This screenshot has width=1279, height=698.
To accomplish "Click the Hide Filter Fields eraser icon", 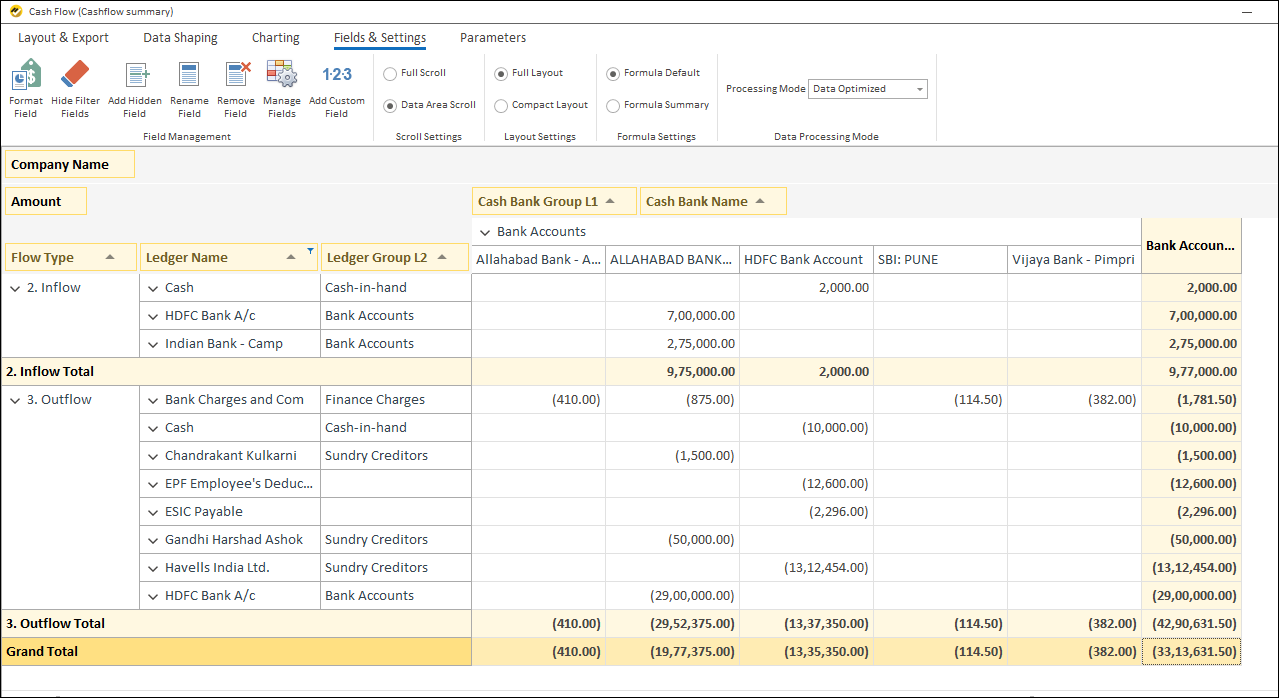I will click(x=75, y=76).
